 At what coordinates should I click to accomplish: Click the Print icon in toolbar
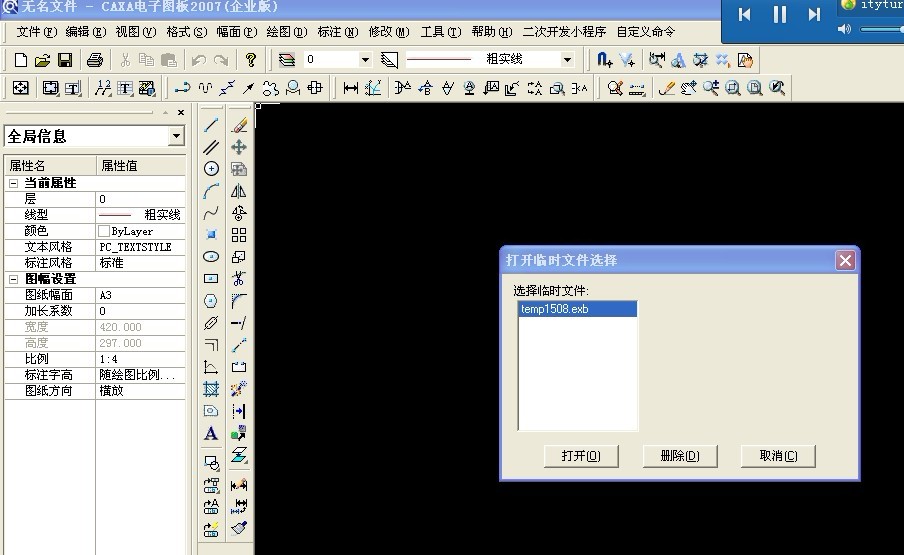point(94,60)
